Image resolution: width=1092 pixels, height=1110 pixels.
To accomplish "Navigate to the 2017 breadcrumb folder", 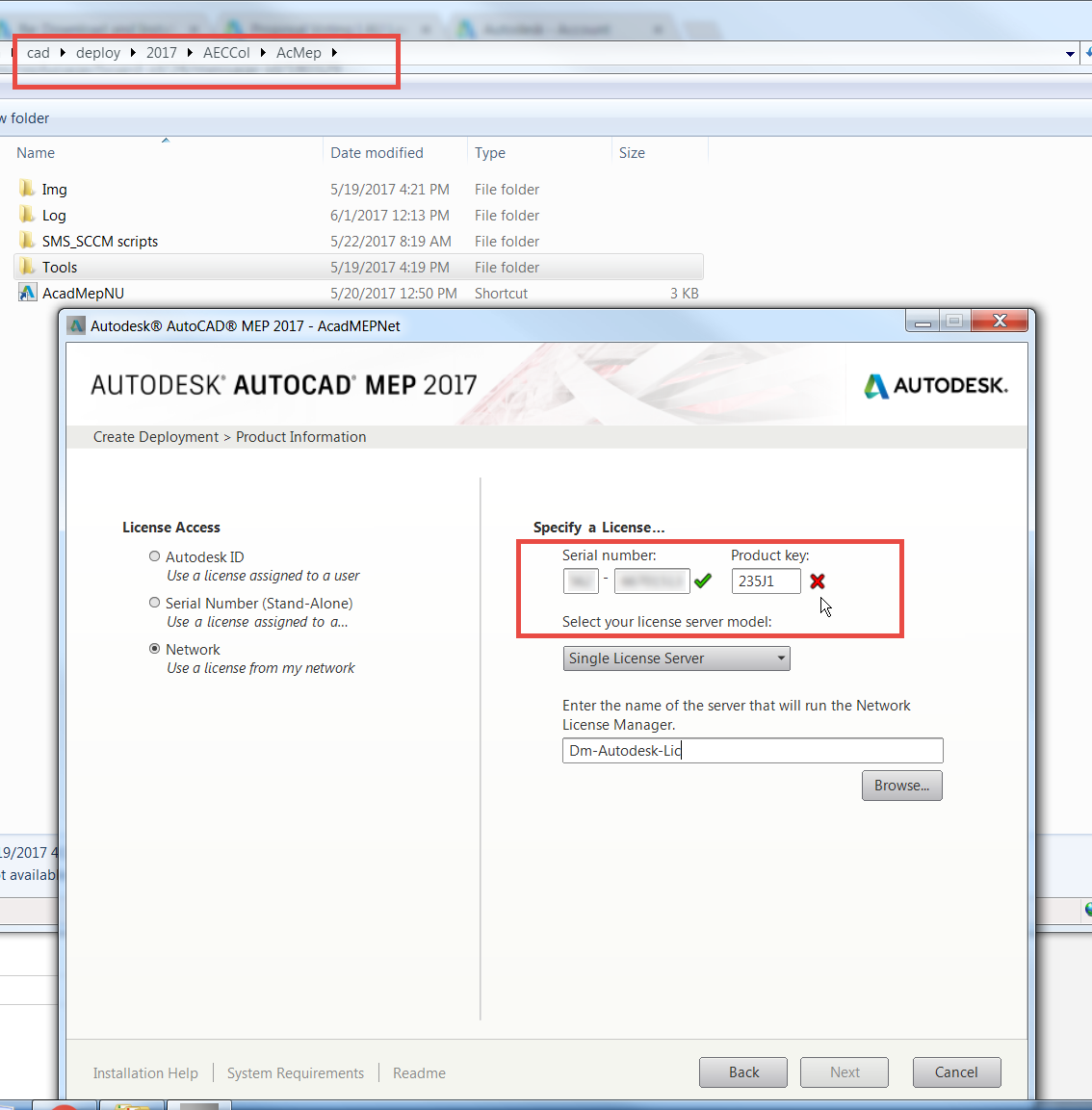I will (x=161, y=53).
